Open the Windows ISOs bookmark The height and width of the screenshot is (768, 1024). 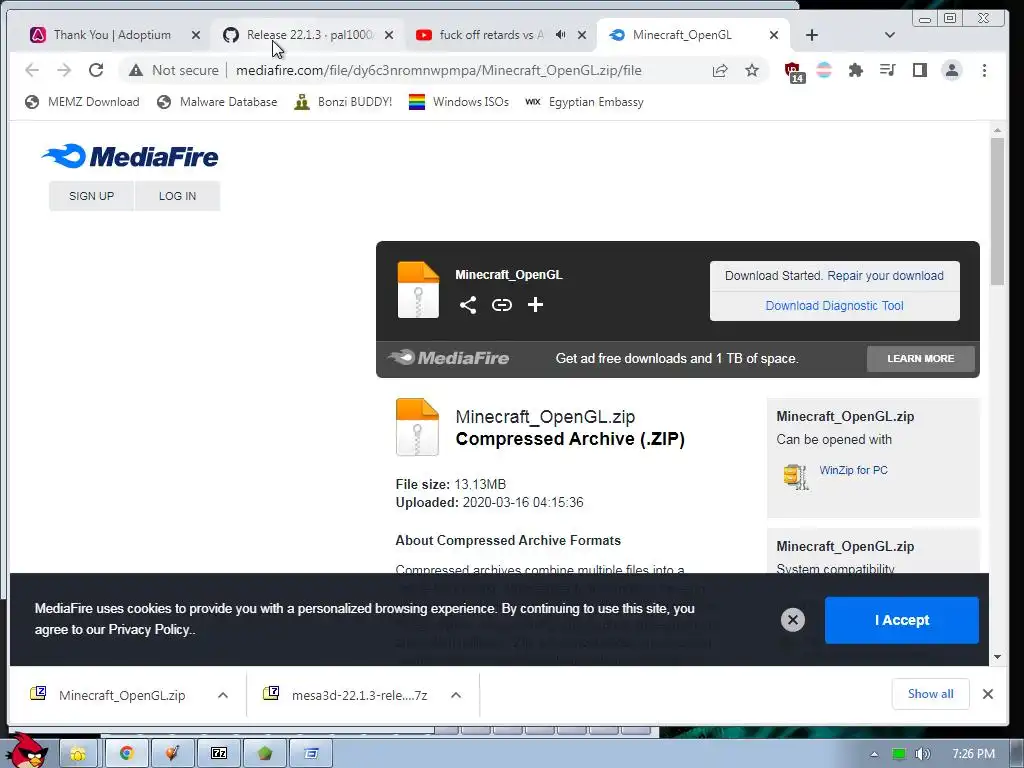click(458, 102)
